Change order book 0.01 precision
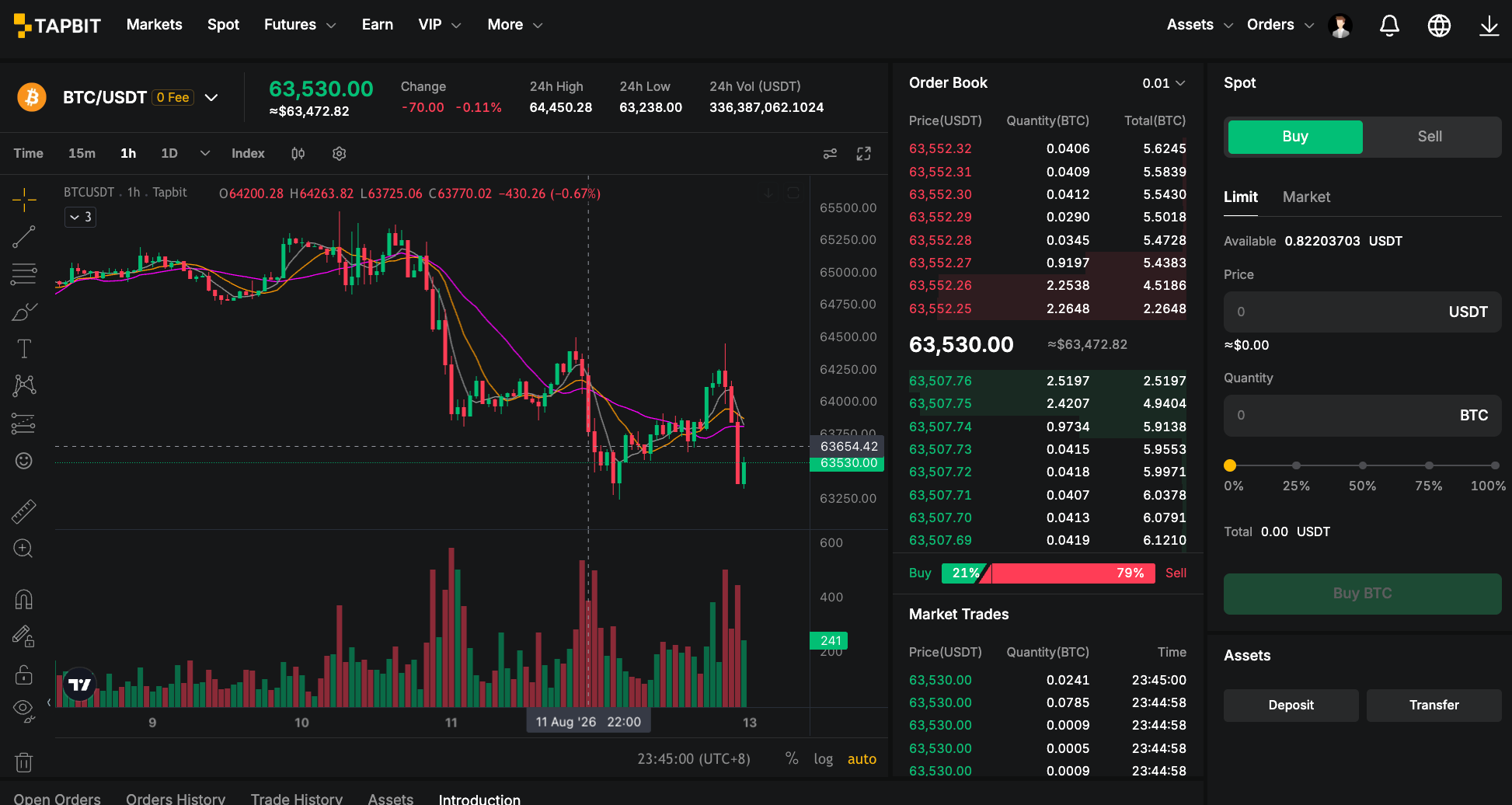 (1163, 83)
